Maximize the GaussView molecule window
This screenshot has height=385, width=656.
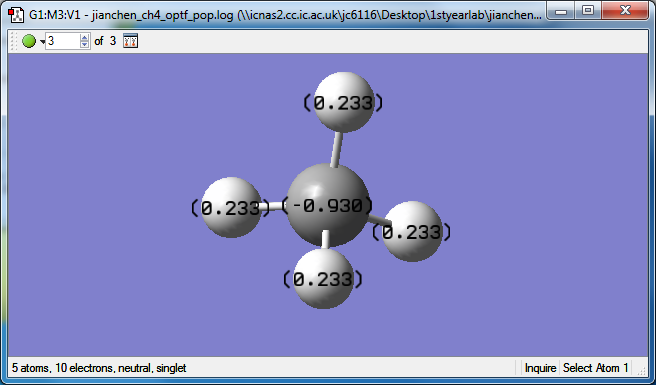[588, 10]
